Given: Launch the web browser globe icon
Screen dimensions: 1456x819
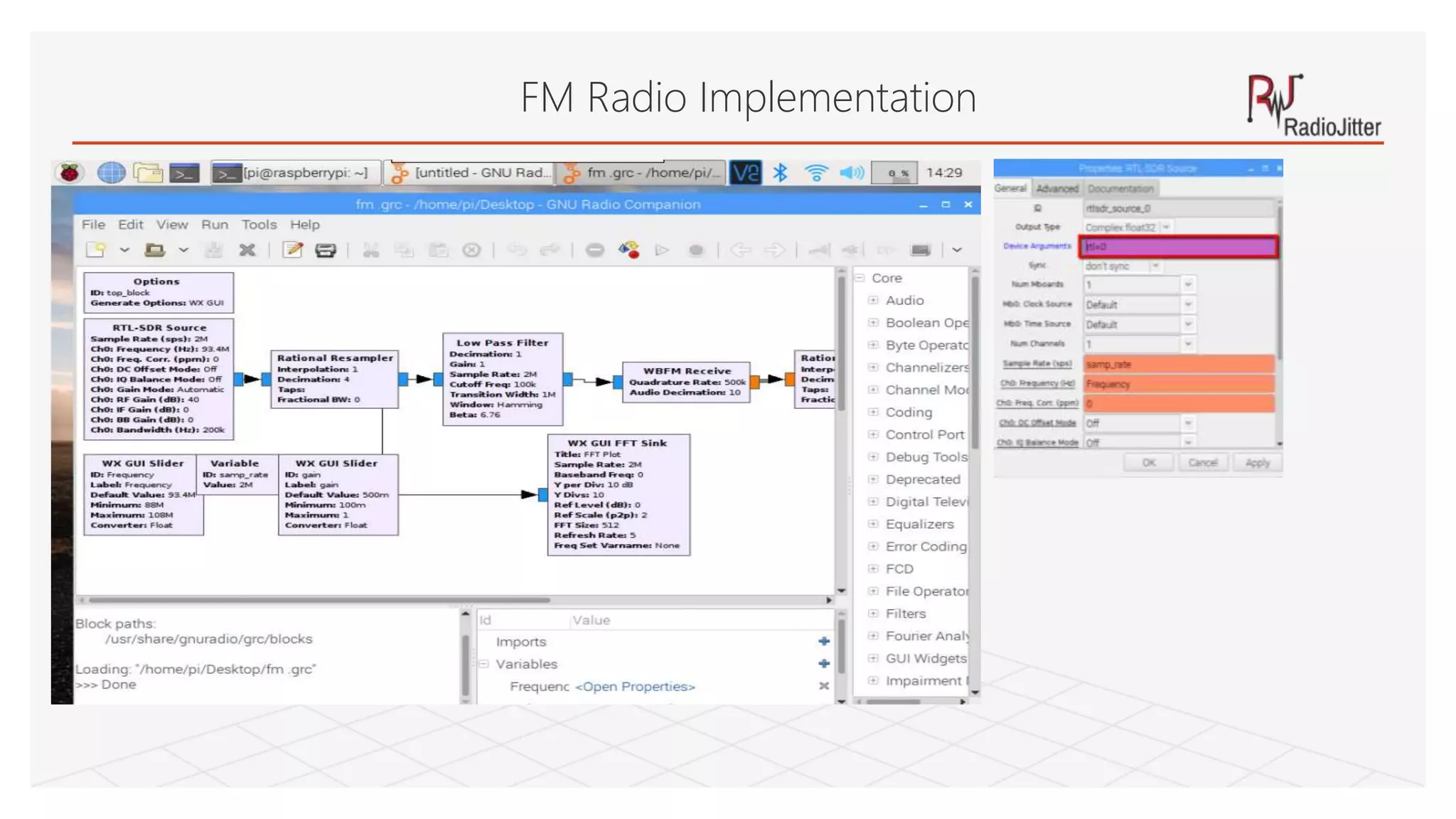Looking at the screenshot, I should 111,173.
